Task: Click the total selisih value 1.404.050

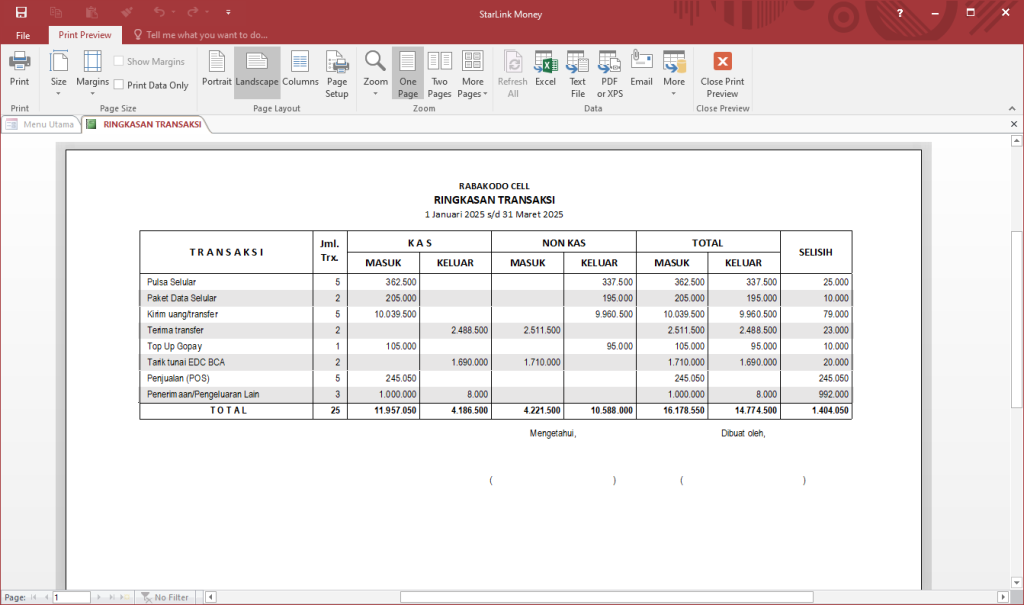Action: click(x=830, y=411)
